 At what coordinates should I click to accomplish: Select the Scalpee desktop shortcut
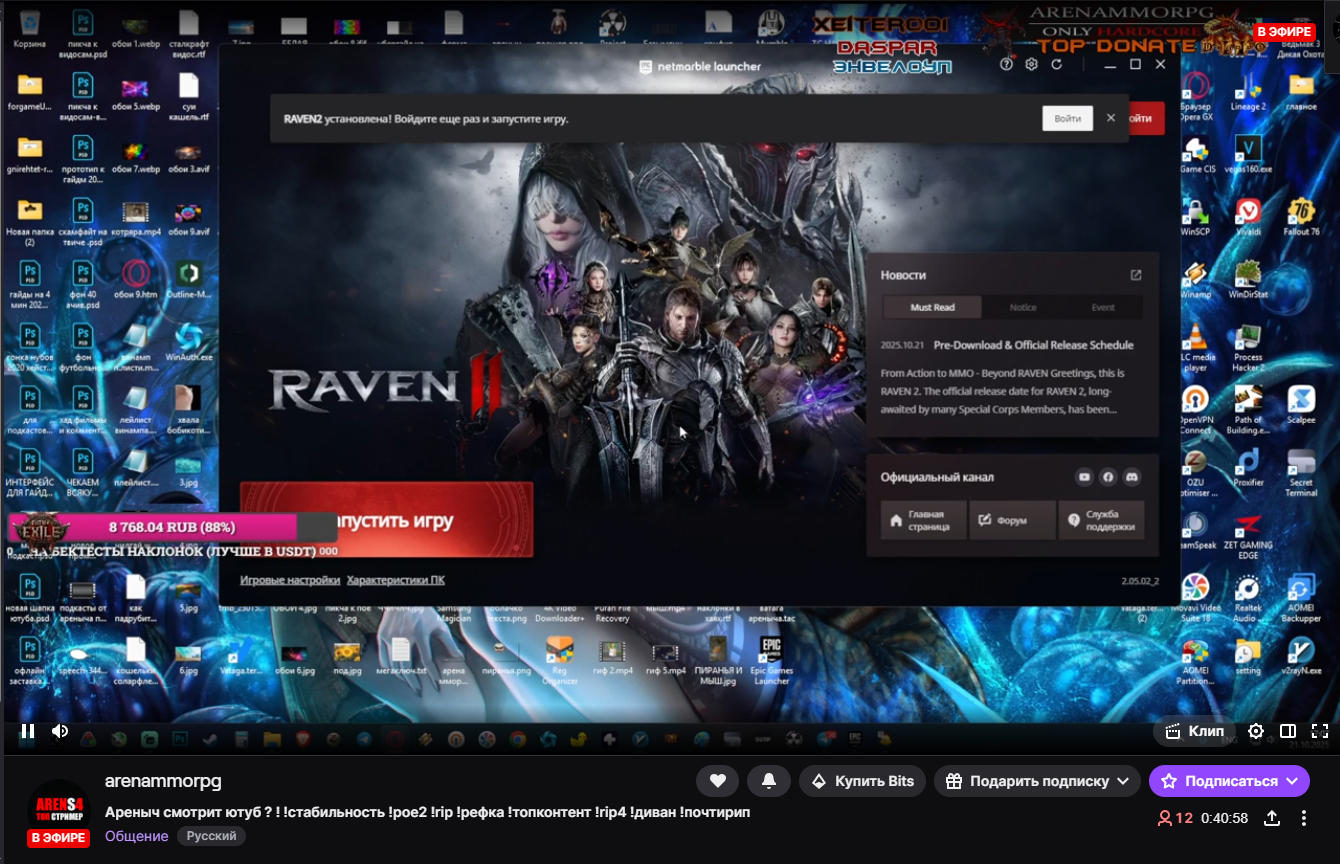pyautogui.click(x=1301, y=404)
